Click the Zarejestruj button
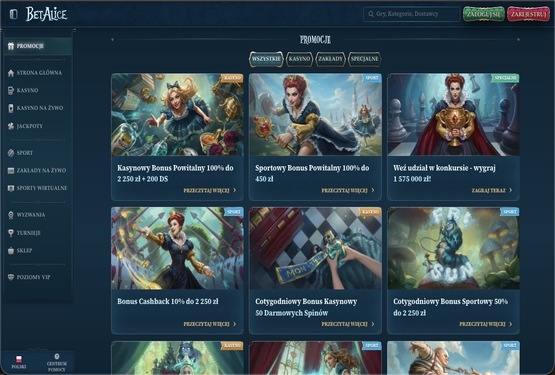Screen dimensions: 555x375 [x=528, y=15]
